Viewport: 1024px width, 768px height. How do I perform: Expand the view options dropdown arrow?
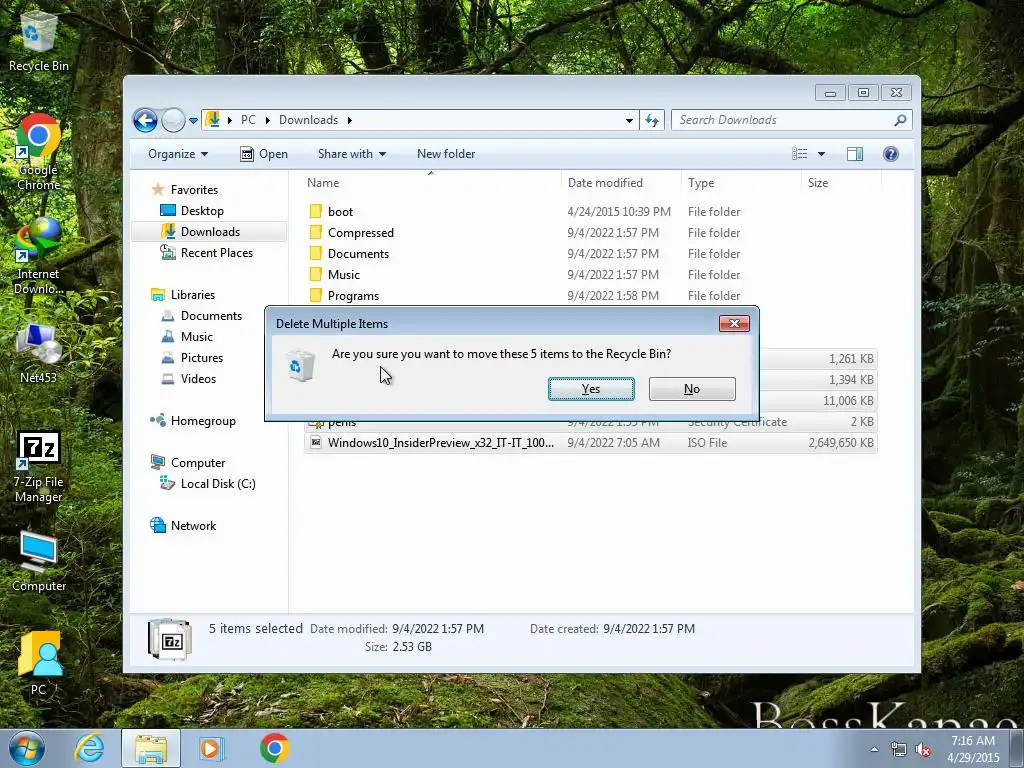(x=822, y=154)
